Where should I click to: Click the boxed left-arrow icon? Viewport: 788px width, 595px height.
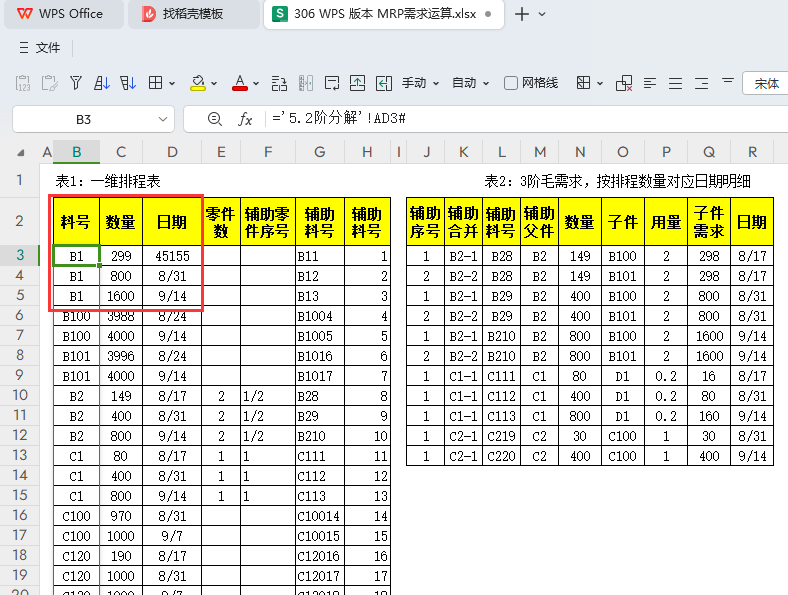coord(383,83)
